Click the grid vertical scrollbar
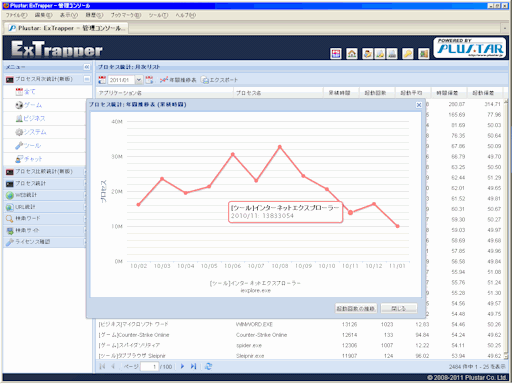 click(506, 228)
